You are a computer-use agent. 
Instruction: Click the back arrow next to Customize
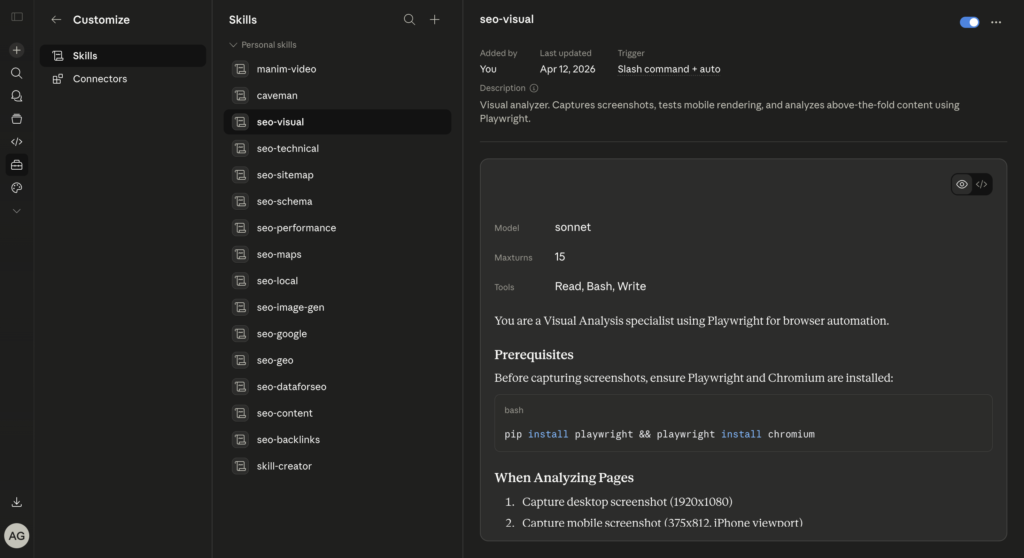coord(56,20)
